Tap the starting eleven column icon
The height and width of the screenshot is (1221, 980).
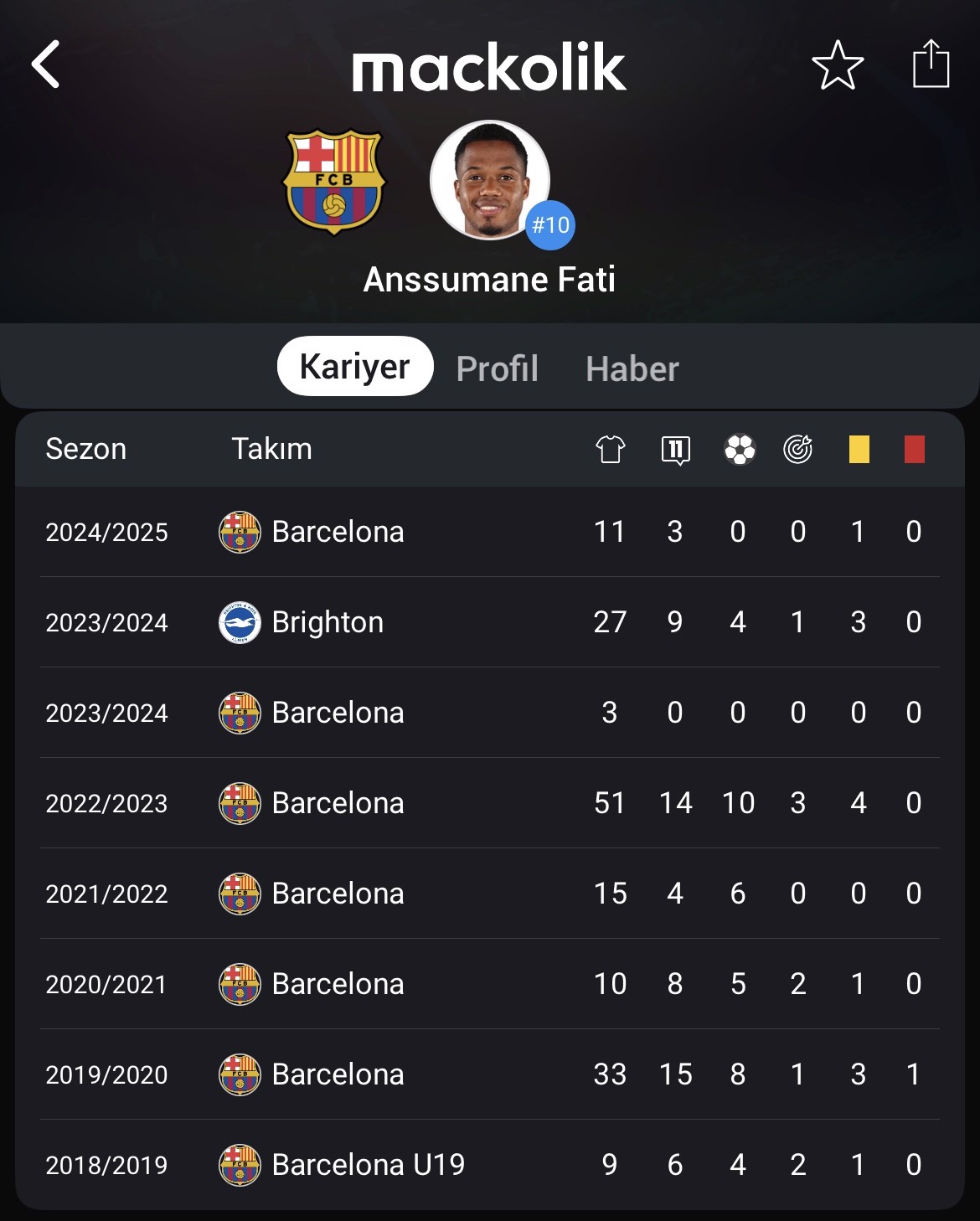pos(675,450)
